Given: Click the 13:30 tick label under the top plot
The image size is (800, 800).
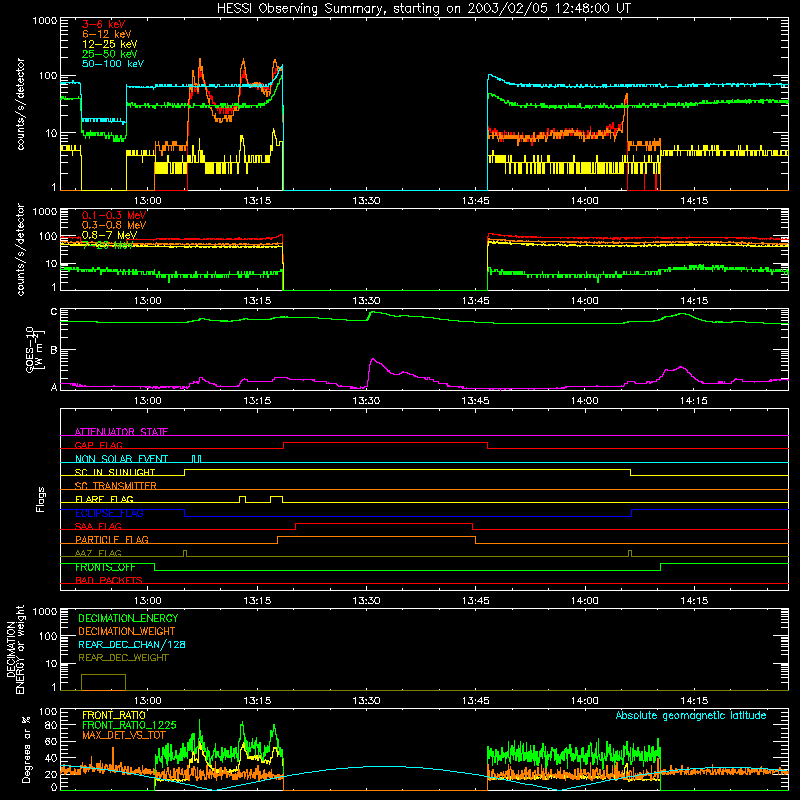Looking at the screenshot, I should 366,201.
